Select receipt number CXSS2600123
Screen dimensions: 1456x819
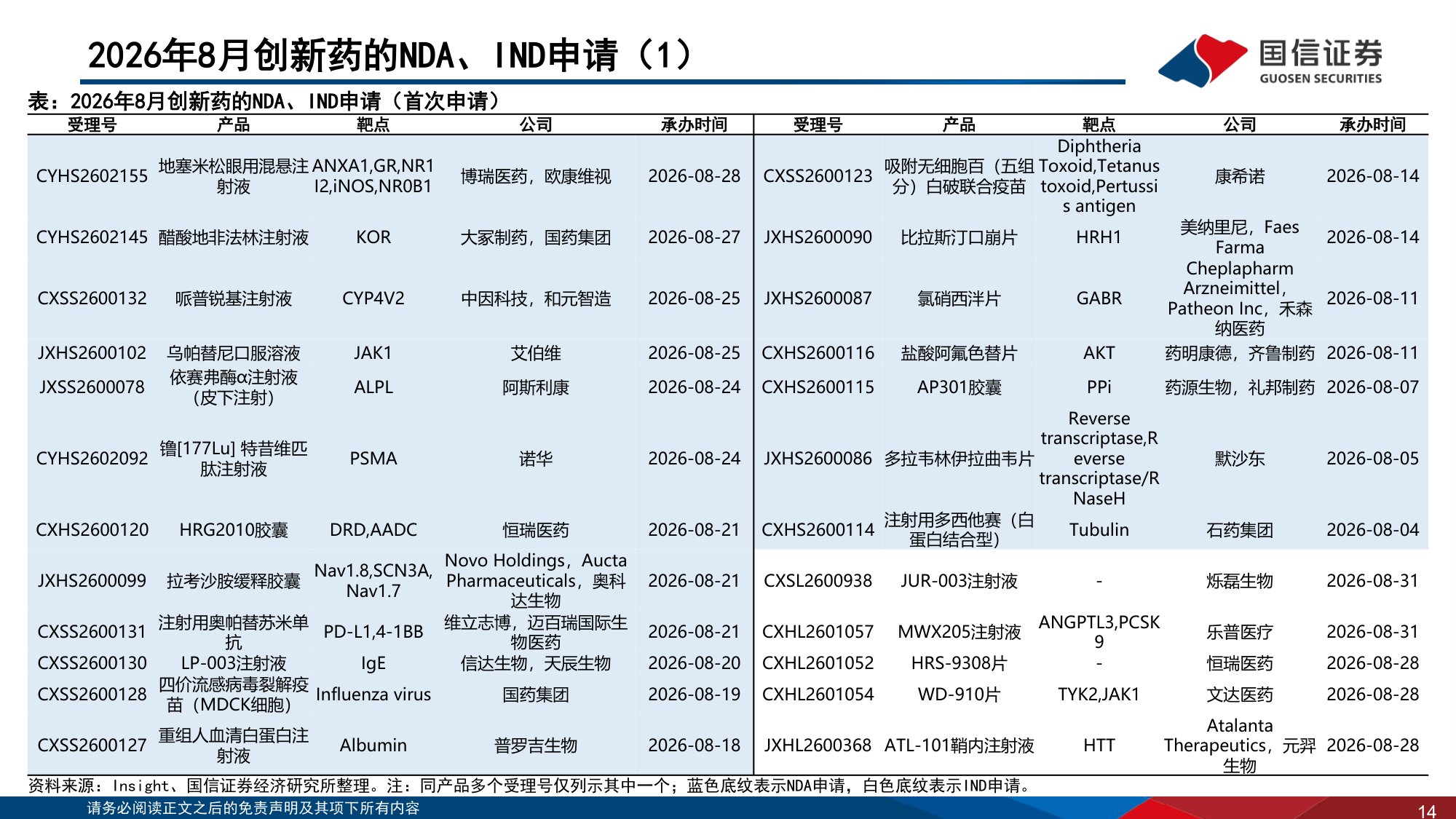[818, 176]
